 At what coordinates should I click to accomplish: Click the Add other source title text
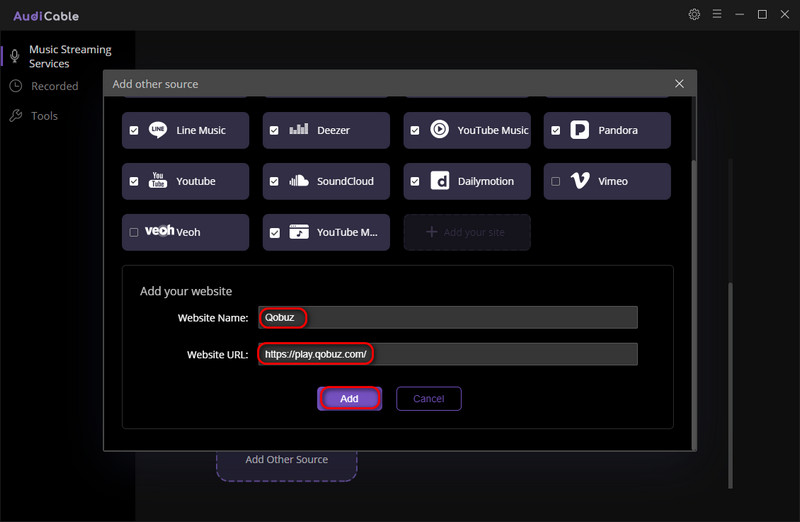tap(155, 84)
